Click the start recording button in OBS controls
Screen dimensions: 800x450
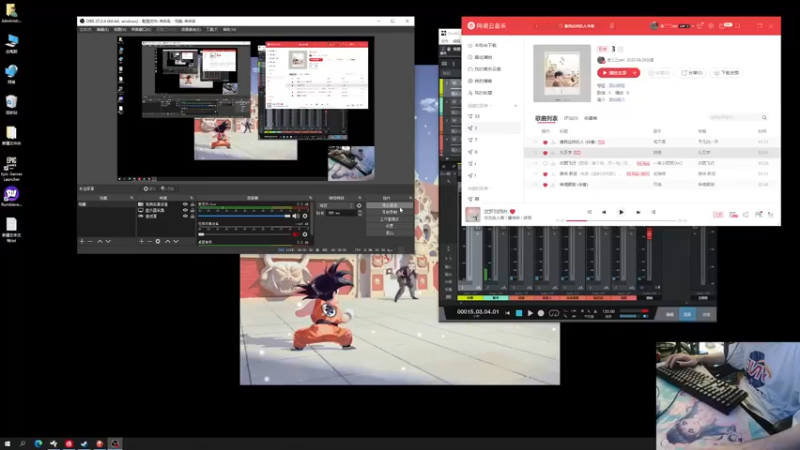click(389, 212)
